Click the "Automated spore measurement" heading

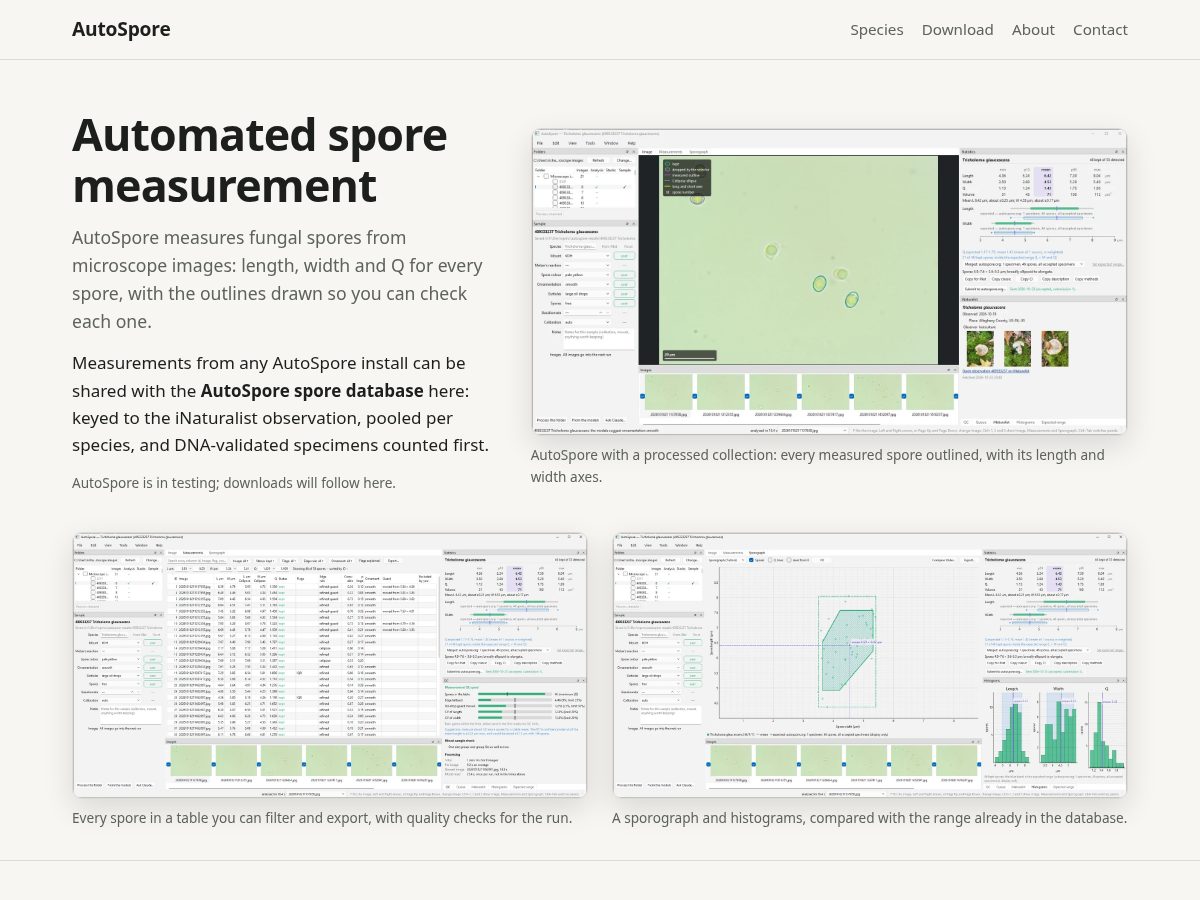point(260,160)
